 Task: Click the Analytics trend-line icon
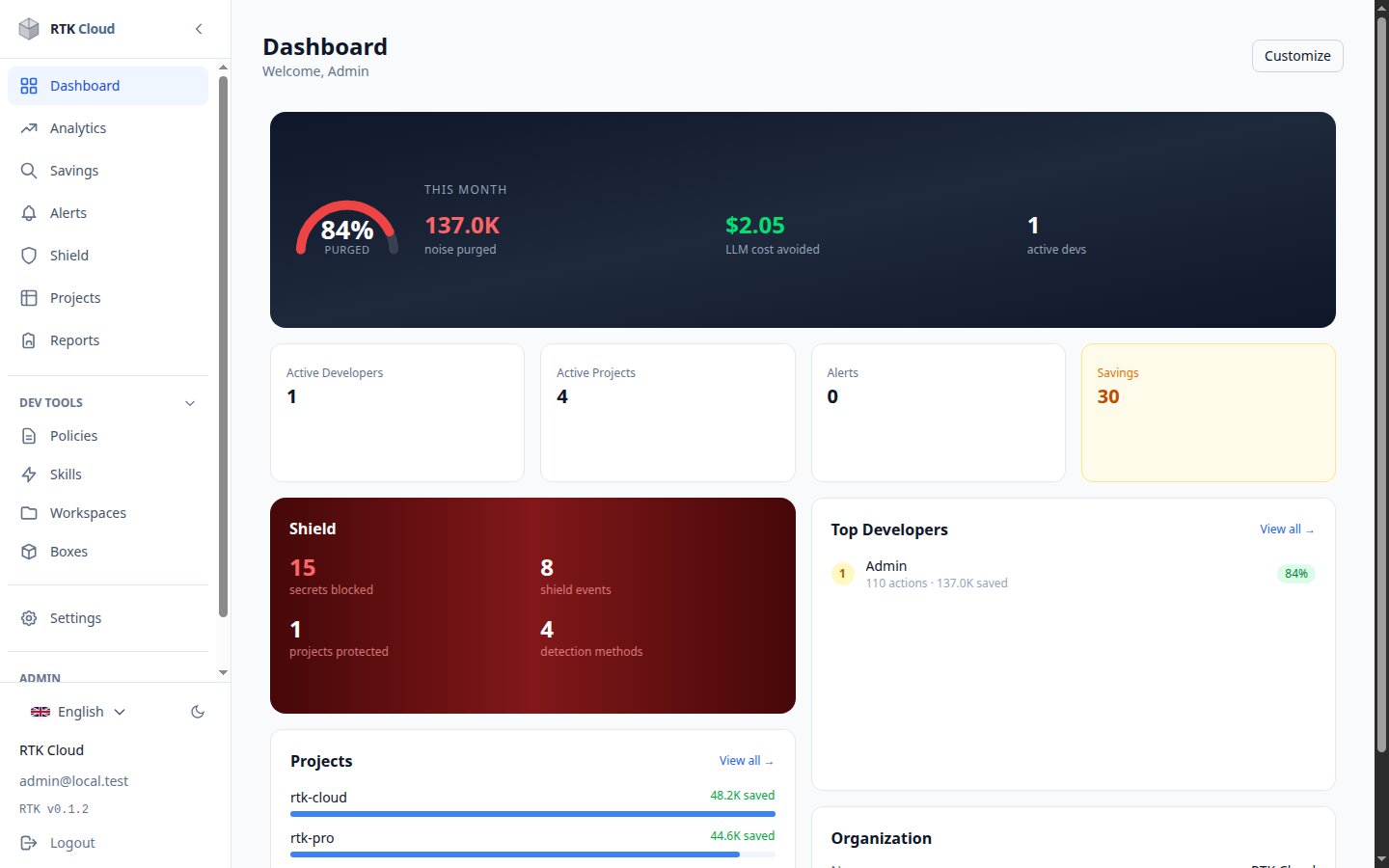coord(29,128)
